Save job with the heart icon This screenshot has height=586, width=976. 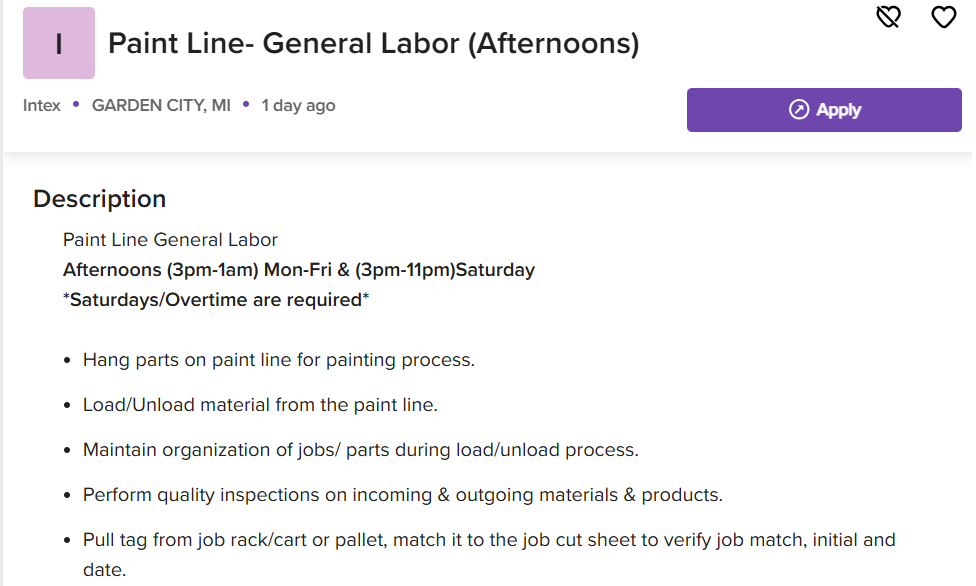(944, 17)
